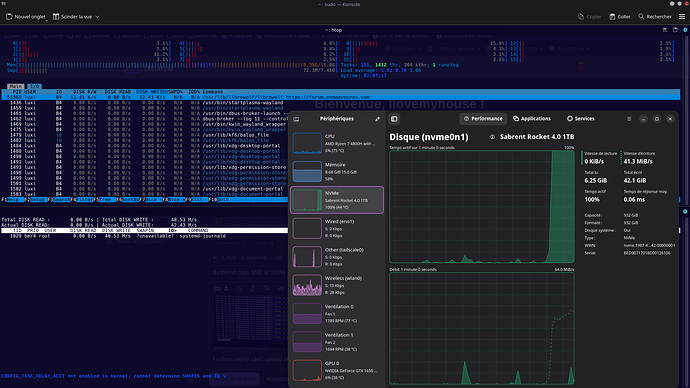Open a new tab with Nouvel onglet
The image size is (690, 388).
(x=26, y=17)
